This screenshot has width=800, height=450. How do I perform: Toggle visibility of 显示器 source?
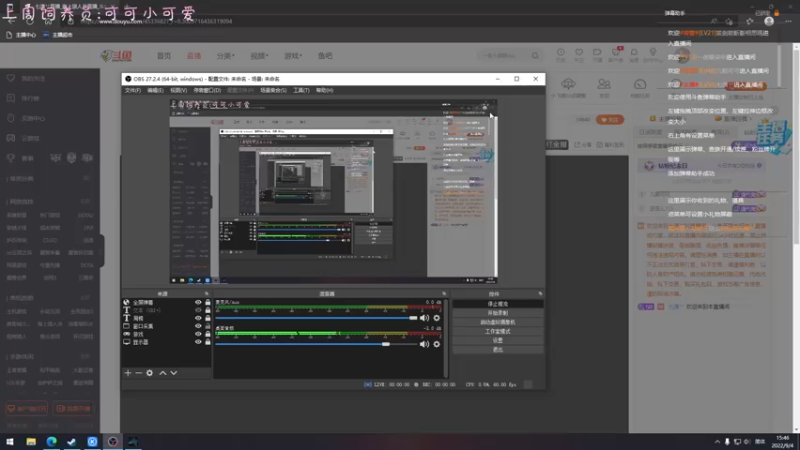[x=198, y=342]
